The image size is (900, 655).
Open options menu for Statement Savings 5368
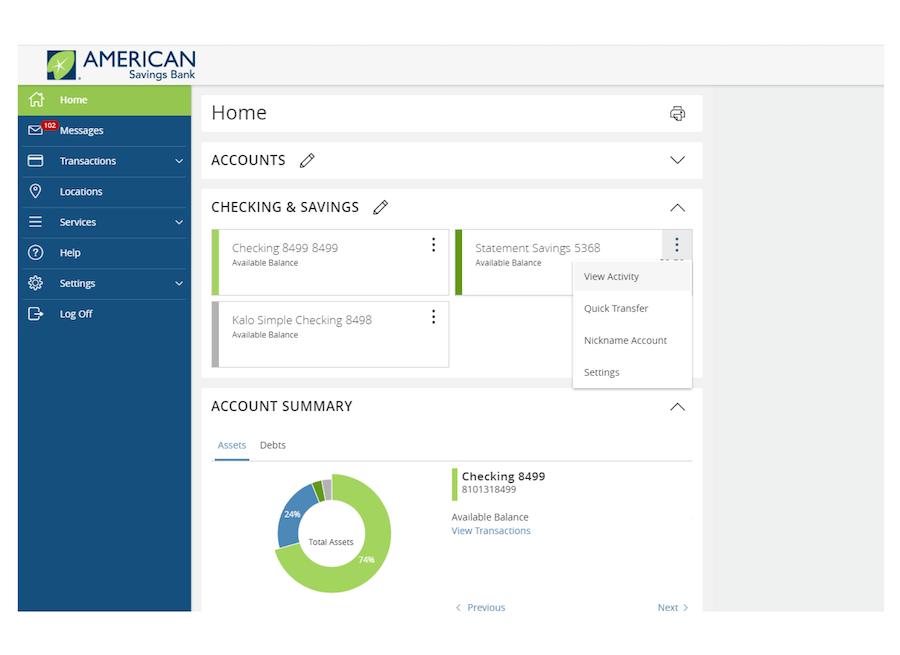click(x=677, y=245)
